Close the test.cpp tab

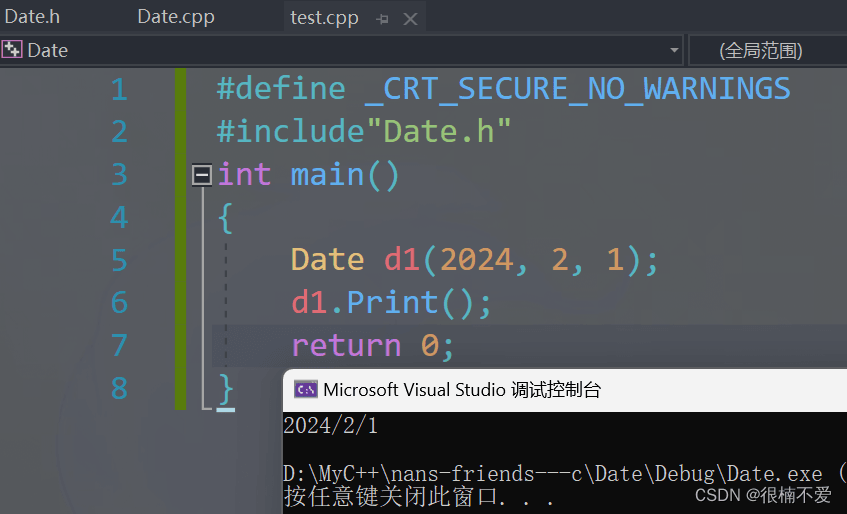pyautogui.click(x=411, y=19)
